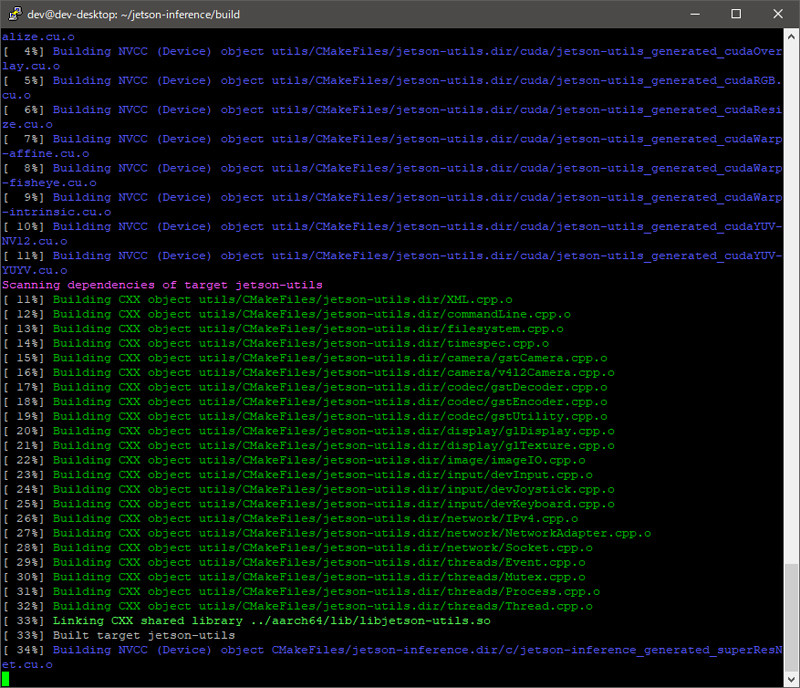This screenshot has height=688, width=800.
Task: Click the imageIO.cpp.o build line
Action: point(294,460)
